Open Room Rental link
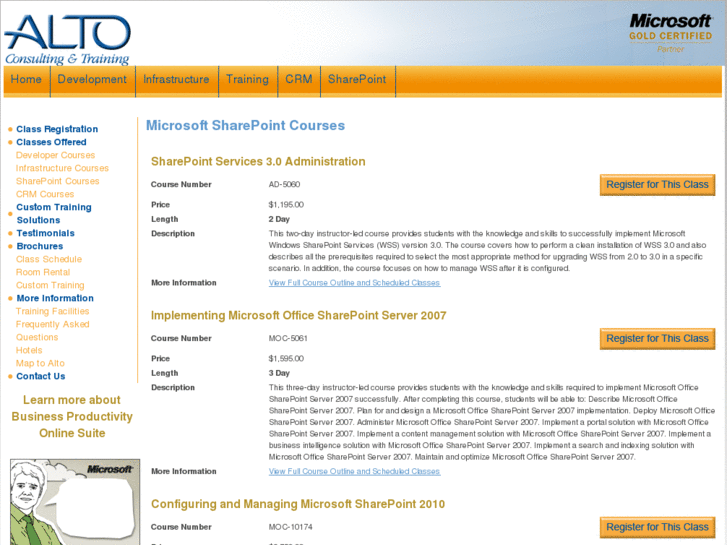727x545 pixels. [x=43, y=272]
